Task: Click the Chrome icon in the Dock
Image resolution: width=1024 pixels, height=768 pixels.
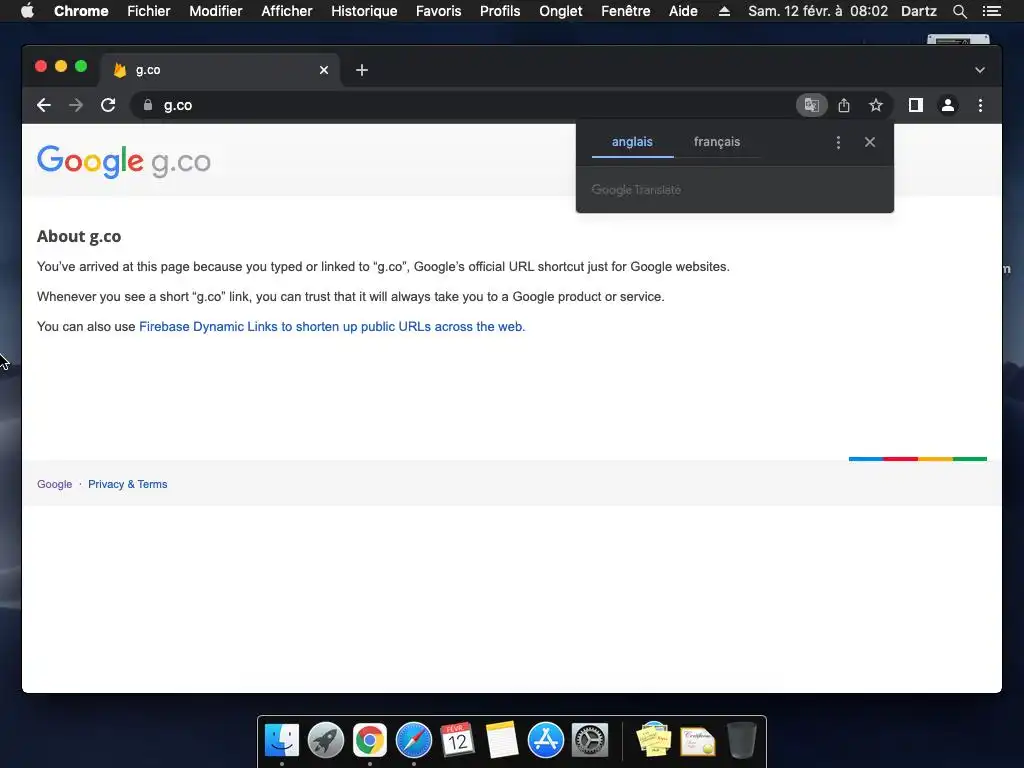Action: click(370, 741)
